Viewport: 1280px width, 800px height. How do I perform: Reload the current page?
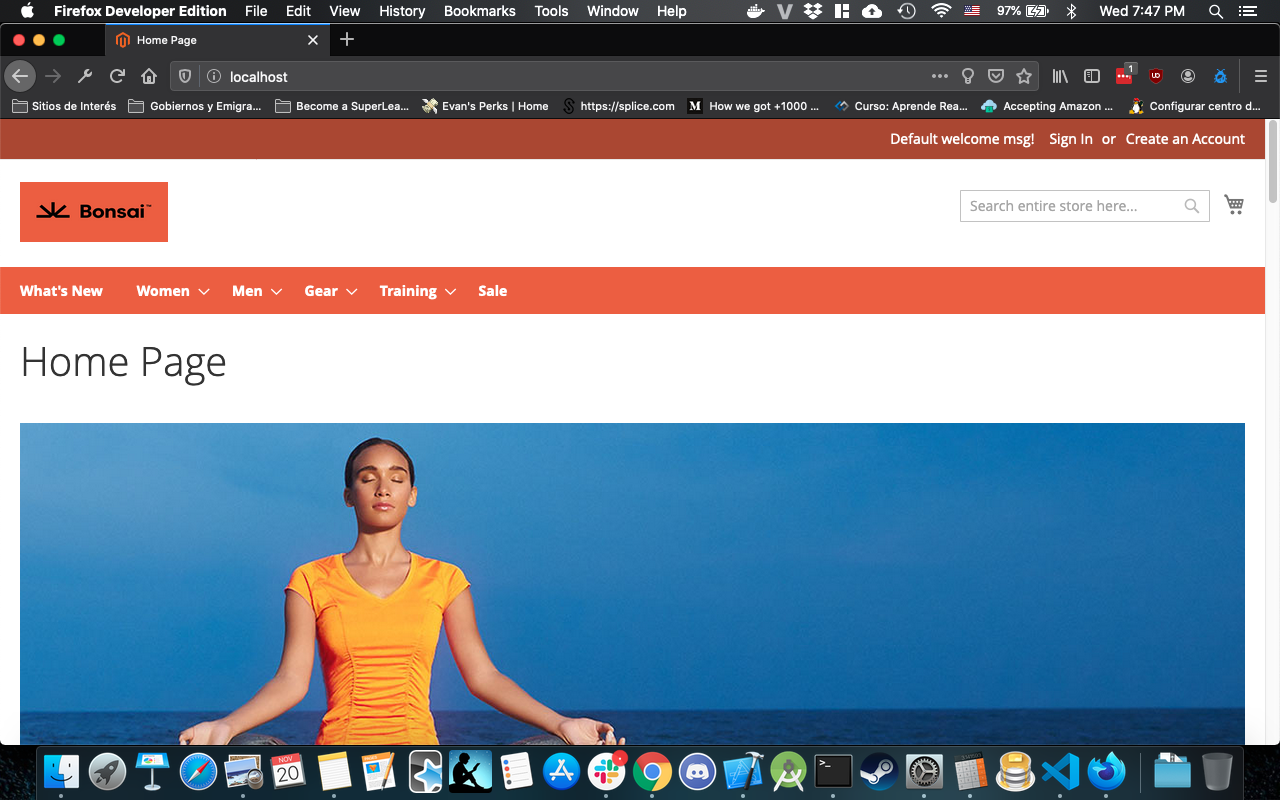coord(117,76)
